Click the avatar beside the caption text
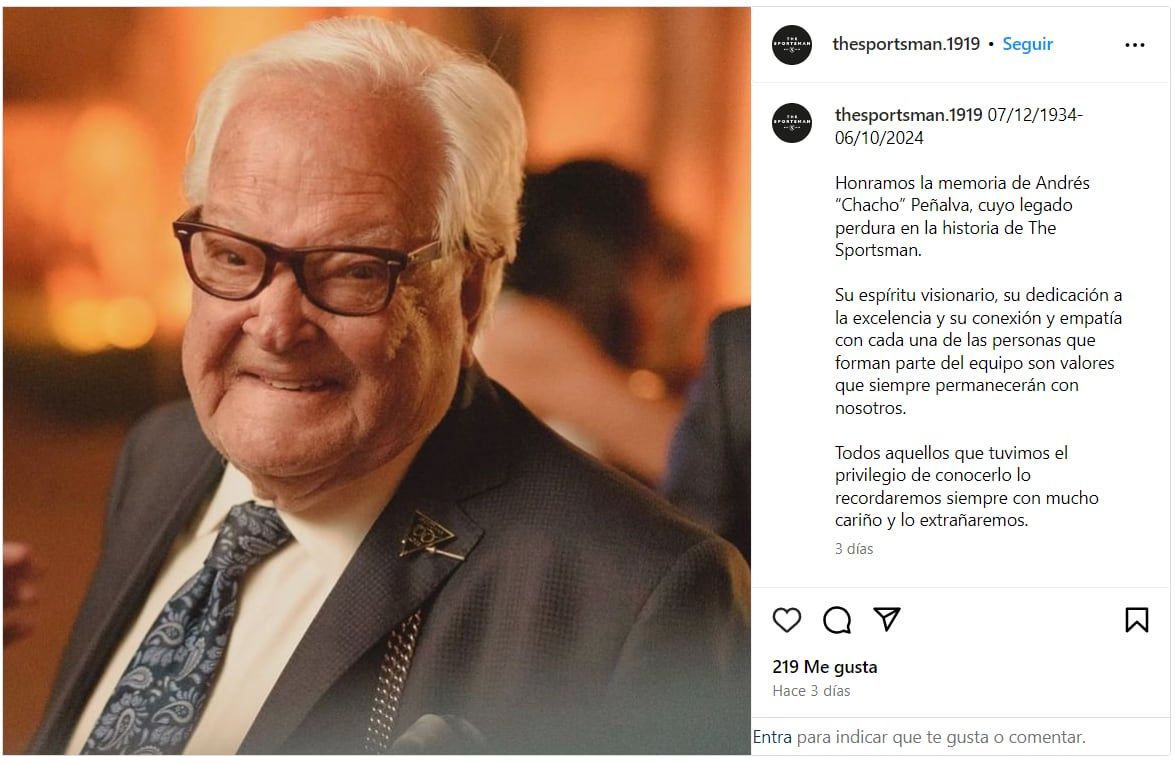Viewport: 1175px width, 763px height. click(x=793, y=123)
